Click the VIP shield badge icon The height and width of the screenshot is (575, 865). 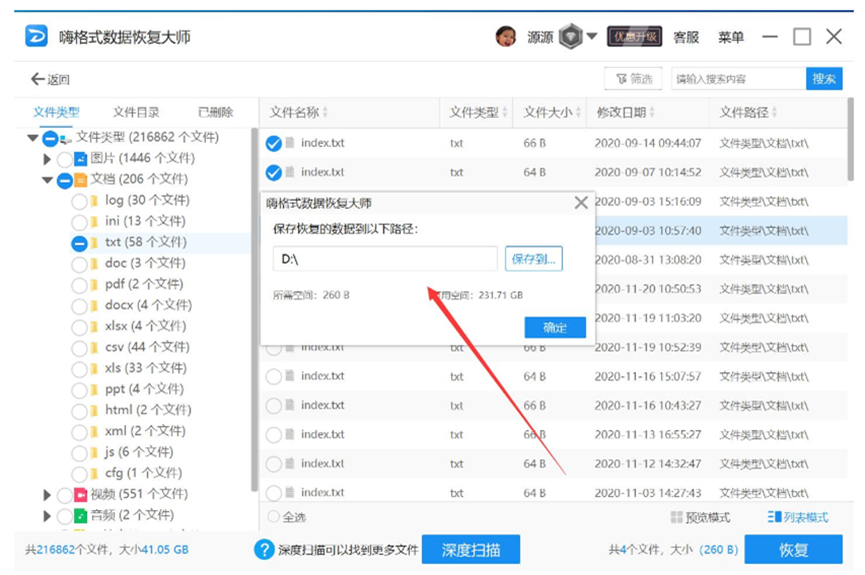(x=570, y=37)
